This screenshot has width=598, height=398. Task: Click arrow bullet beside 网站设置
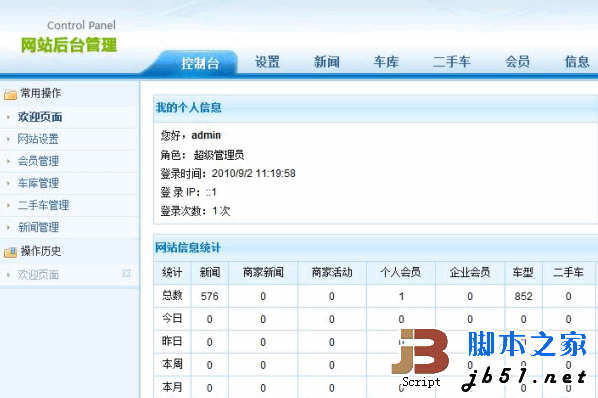8,139
